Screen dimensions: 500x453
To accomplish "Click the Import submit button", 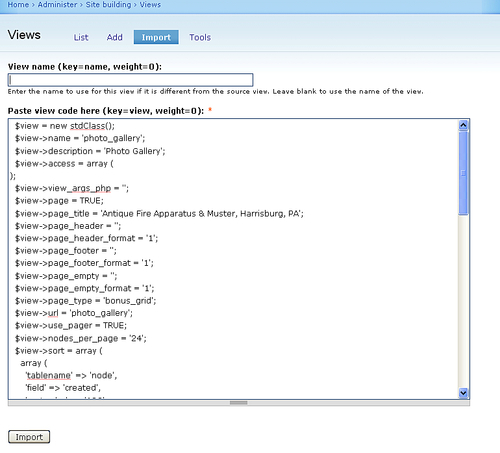I will click(x=29, y=437).
